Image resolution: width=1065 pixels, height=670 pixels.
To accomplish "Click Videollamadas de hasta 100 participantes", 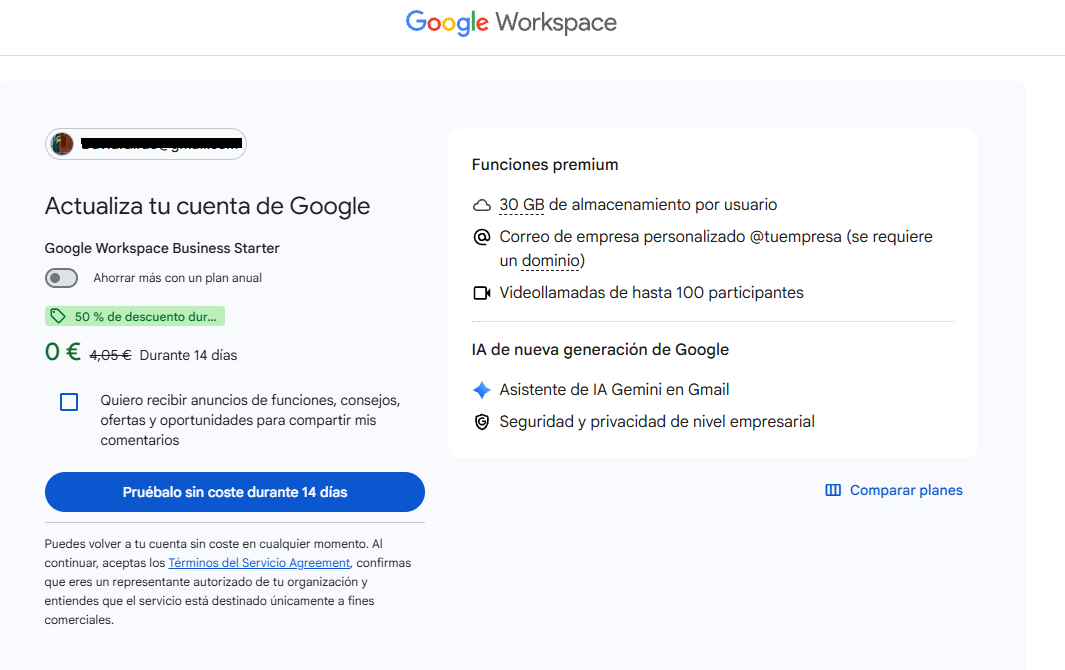I will 651,293.
